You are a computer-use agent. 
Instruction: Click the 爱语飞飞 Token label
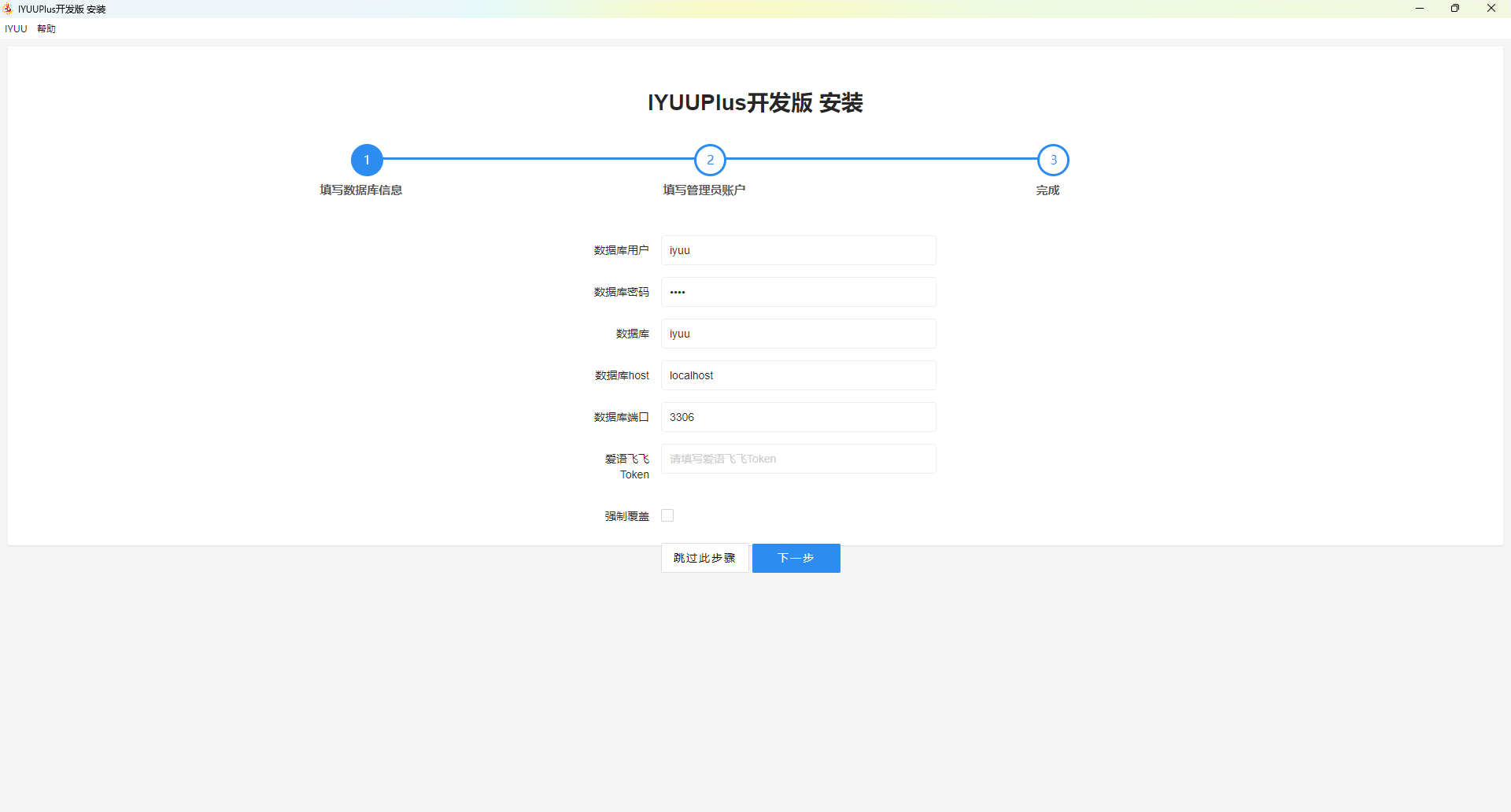tap(627, 467)
